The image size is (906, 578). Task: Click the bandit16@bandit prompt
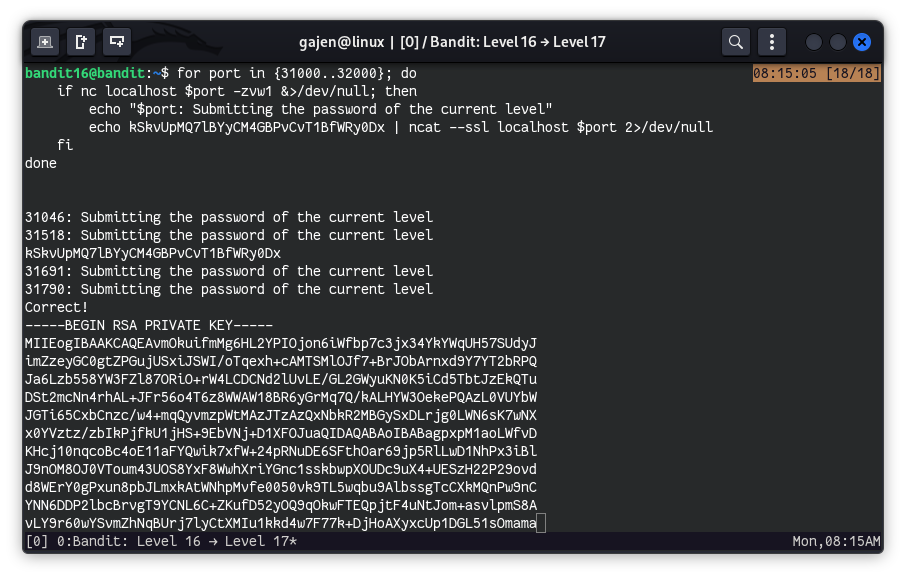pyautogui.click(x=85, y=74)
